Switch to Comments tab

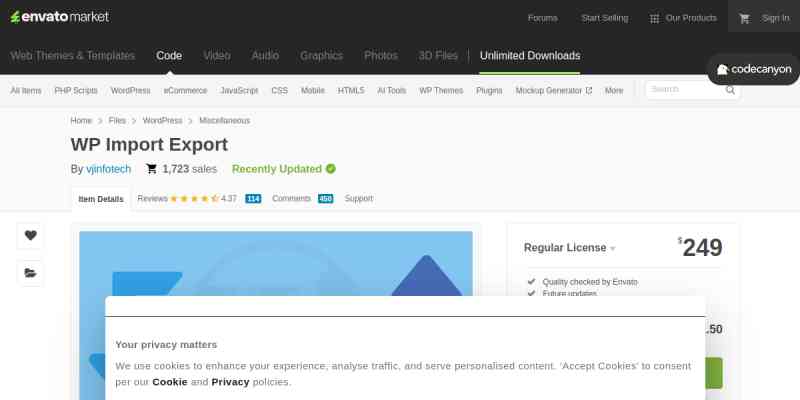[291, 198]
